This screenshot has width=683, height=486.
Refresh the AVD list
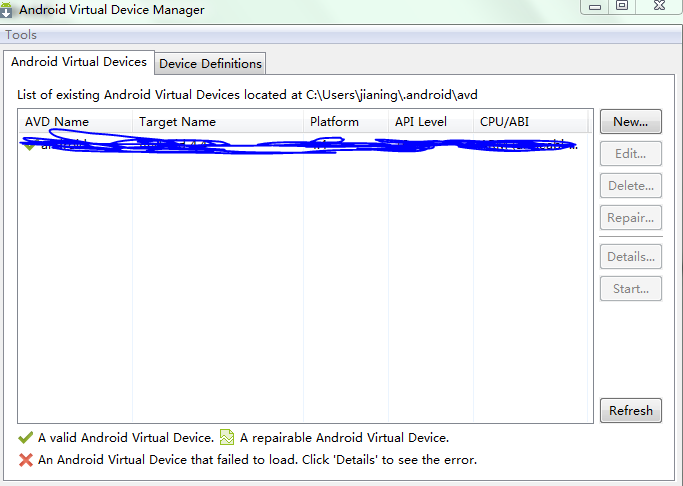click(x=630, y=411)
